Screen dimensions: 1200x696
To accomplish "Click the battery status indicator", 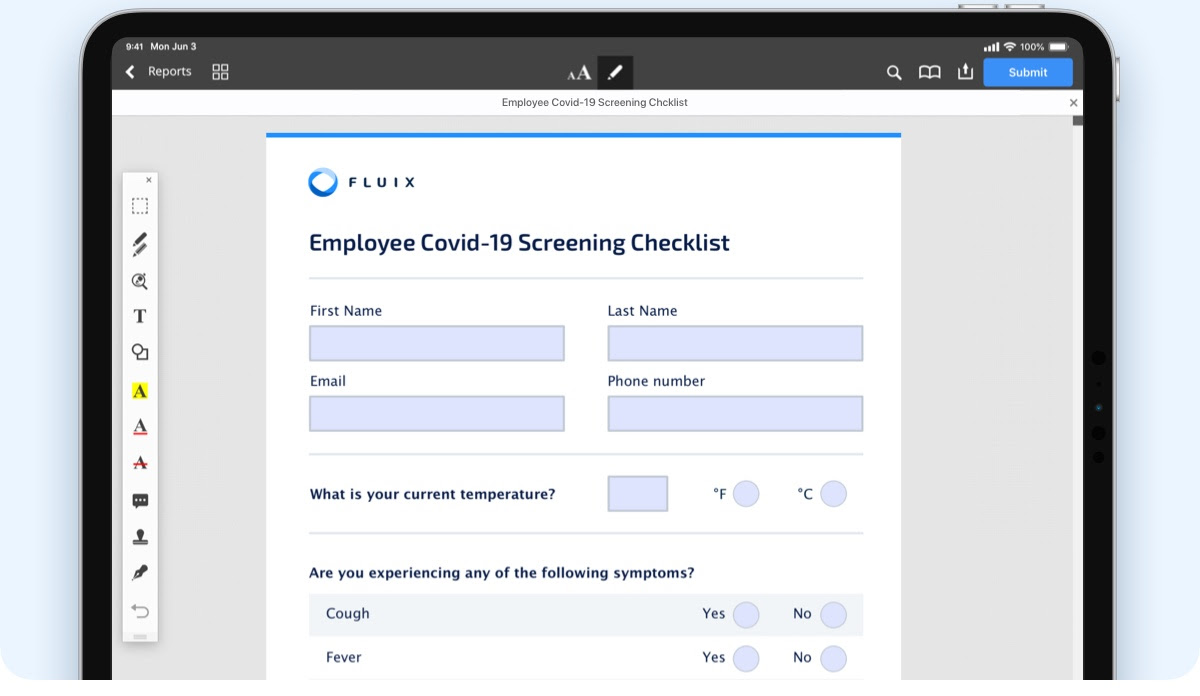I will point(1059,47).
